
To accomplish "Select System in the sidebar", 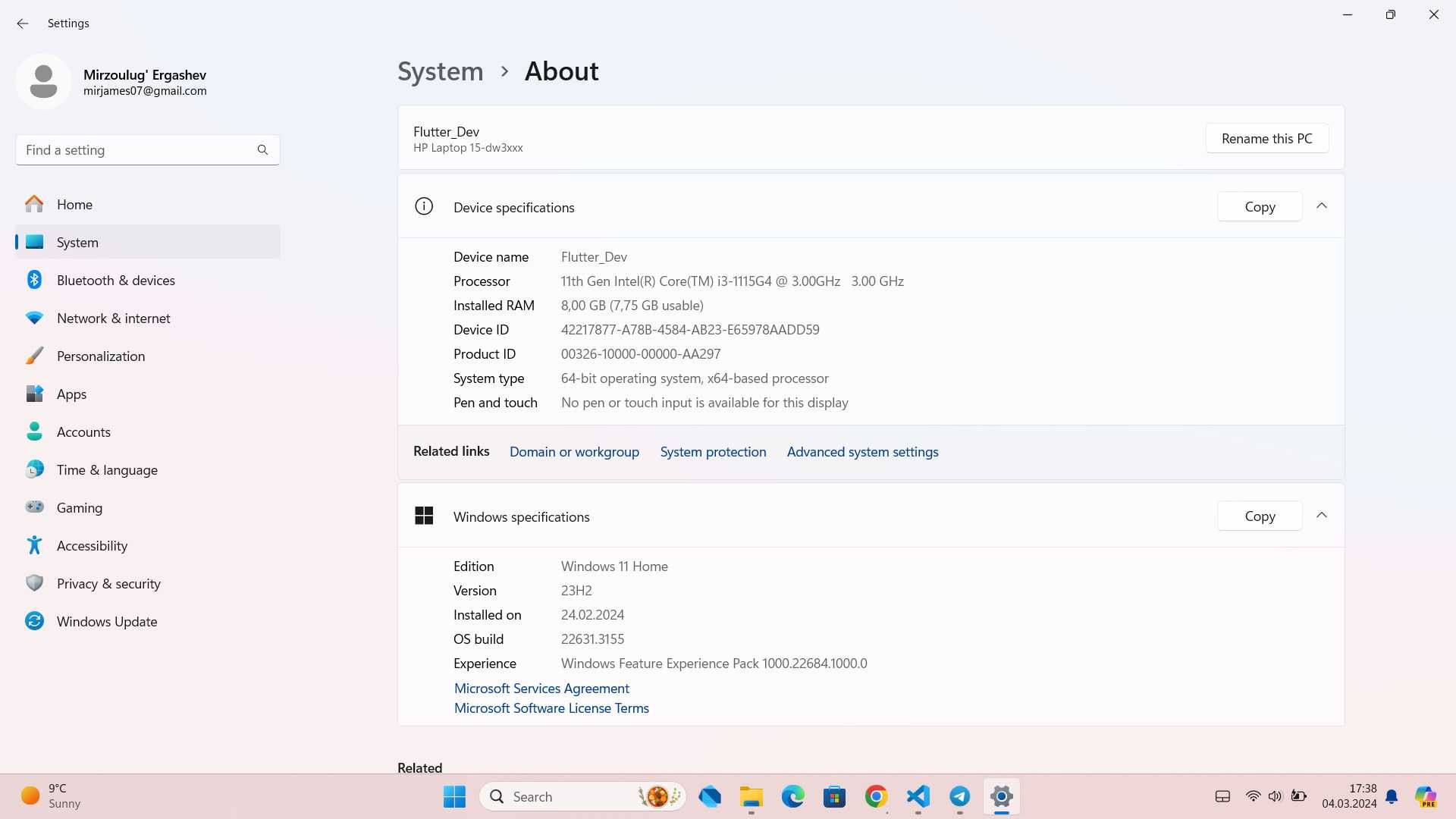I will 148,242.
